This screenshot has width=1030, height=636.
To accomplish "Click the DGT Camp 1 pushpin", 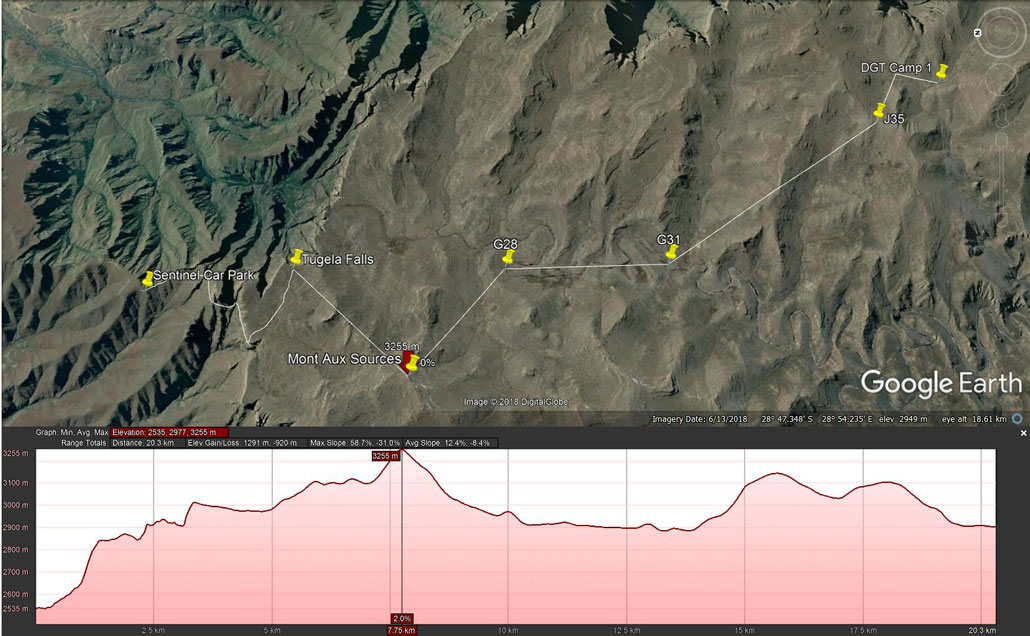I will [x=941, y=70].
